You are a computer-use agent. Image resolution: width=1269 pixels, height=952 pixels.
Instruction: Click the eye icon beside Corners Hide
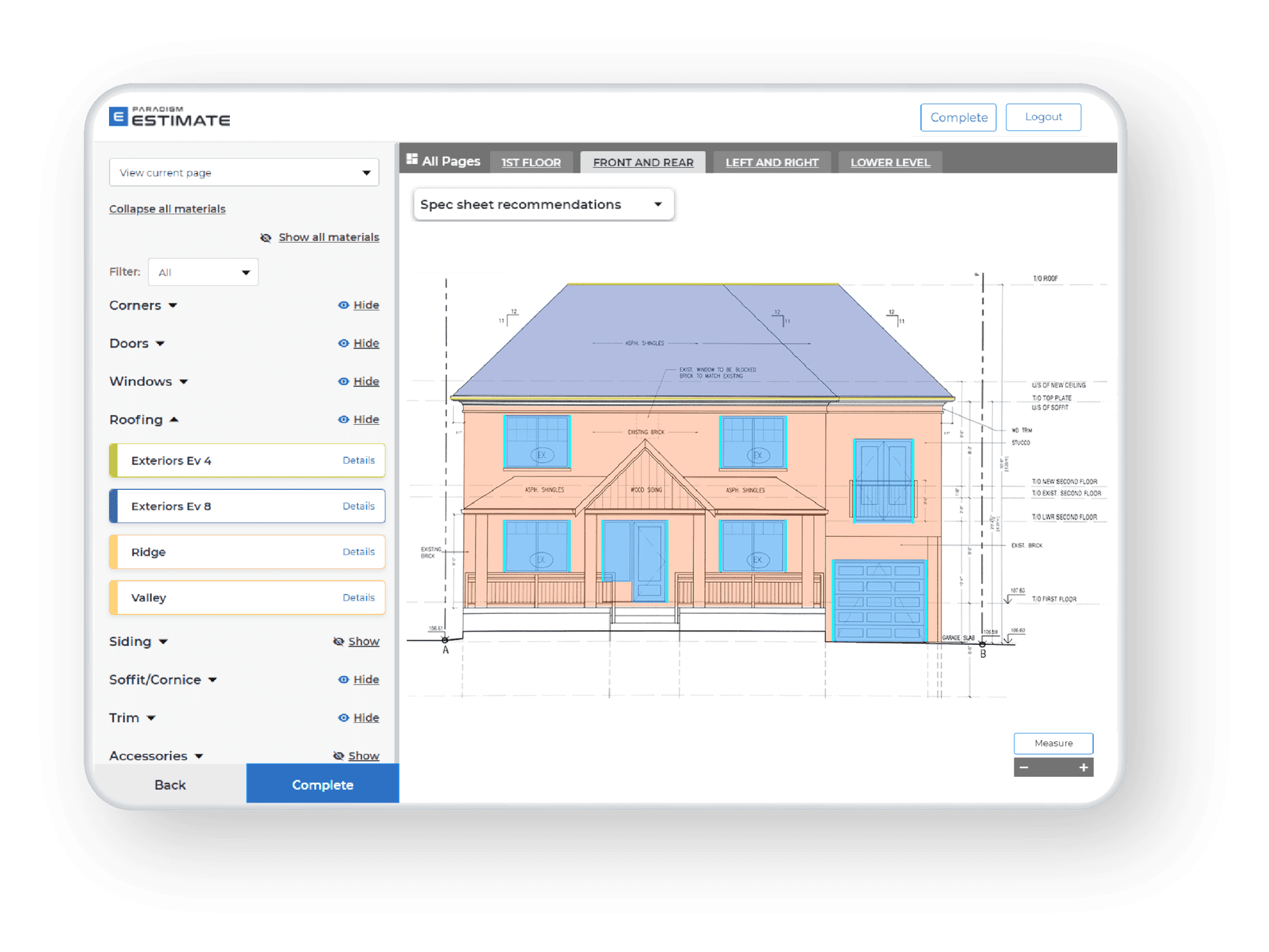click(343, 305)
